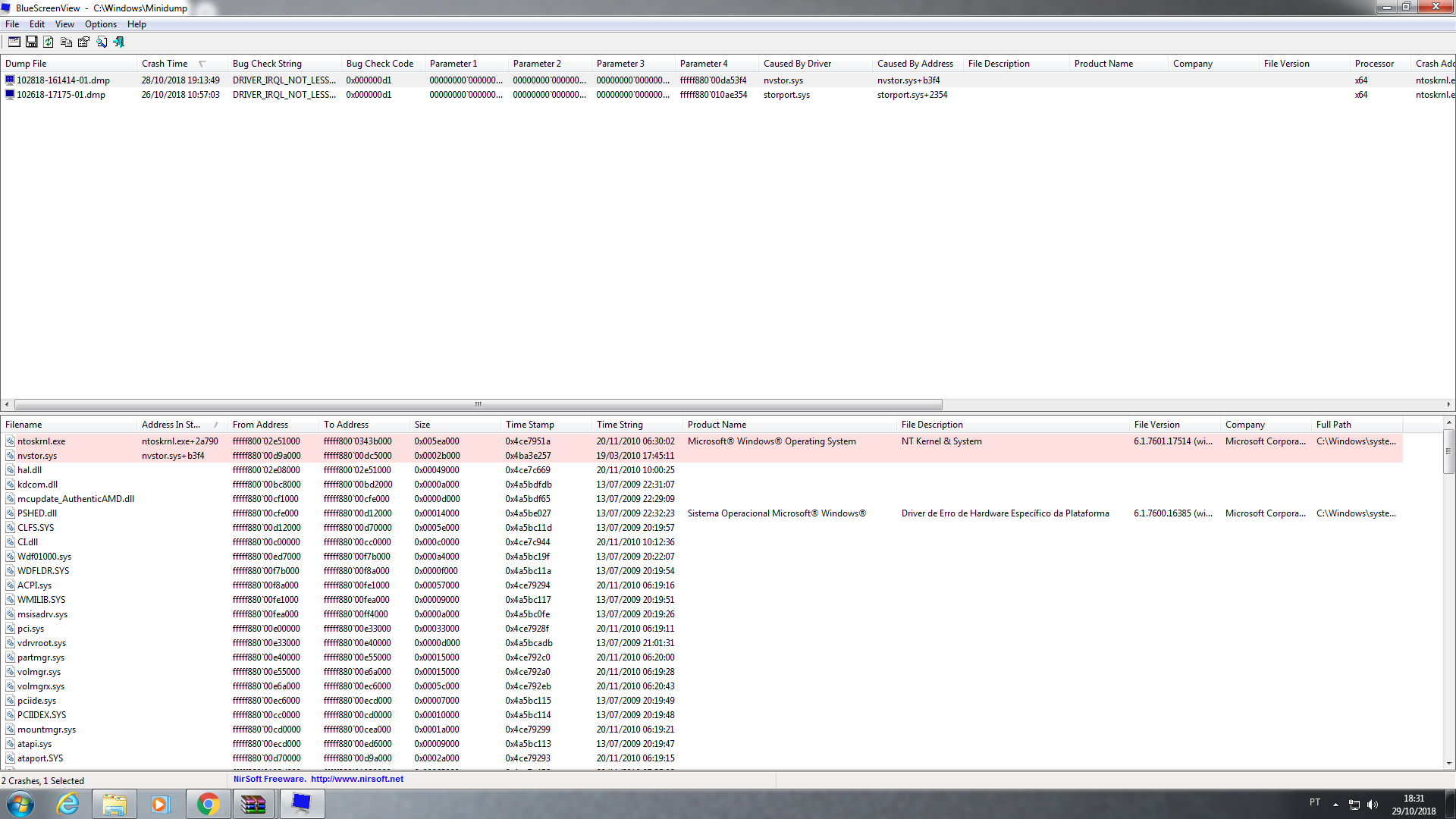The image size is (1456, 819).
Task: Sort crashes by Crash Time column header
Action: 182,64
